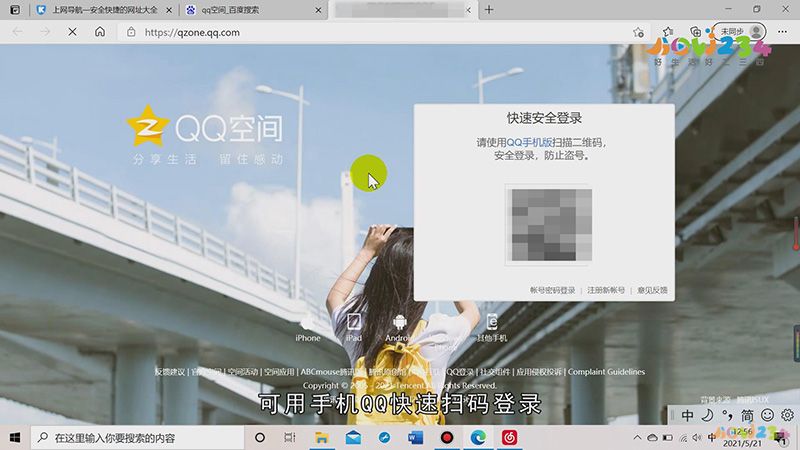Open the 社交组件 footer link
The height and width of the screenshot is (450, 800).
pyautogui.click(x=495, y=372)
